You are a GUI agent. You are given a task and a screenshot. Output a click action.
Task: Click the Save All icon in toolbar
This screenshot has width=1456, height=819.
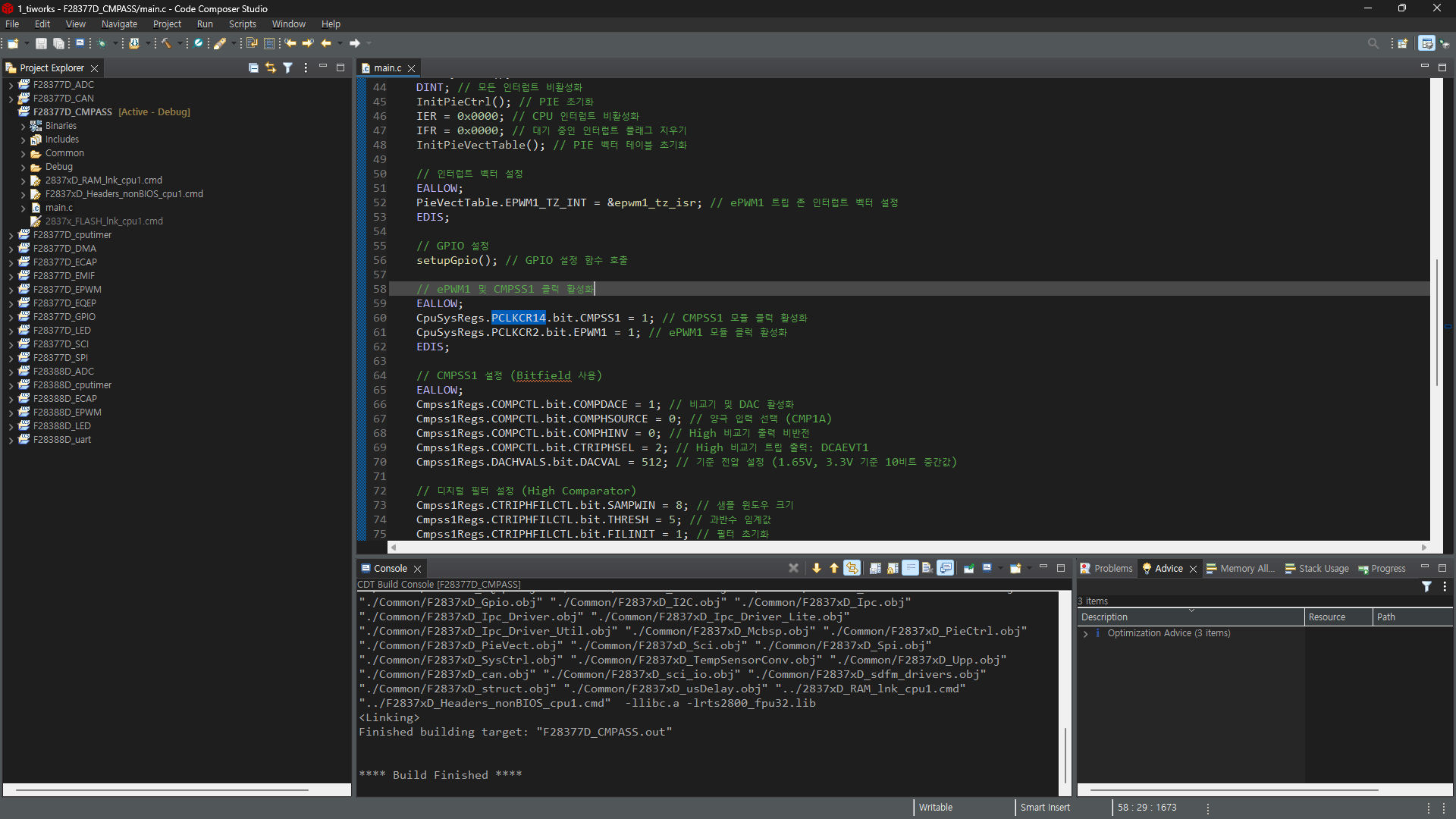[58, 43]
